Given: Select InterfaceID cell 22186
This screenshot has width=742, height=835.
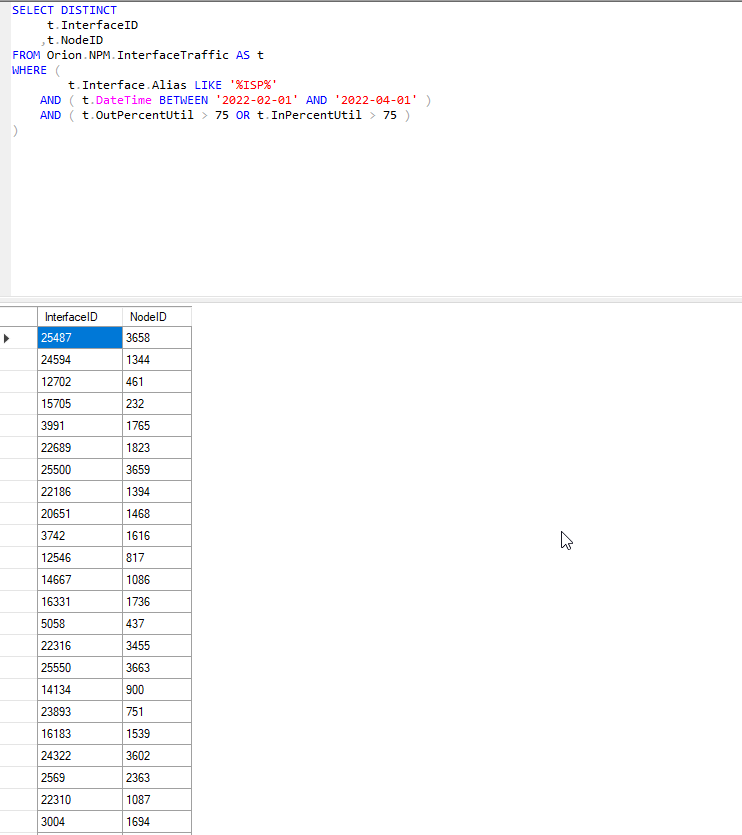Looking at the screenshot, I should point(80,492).
